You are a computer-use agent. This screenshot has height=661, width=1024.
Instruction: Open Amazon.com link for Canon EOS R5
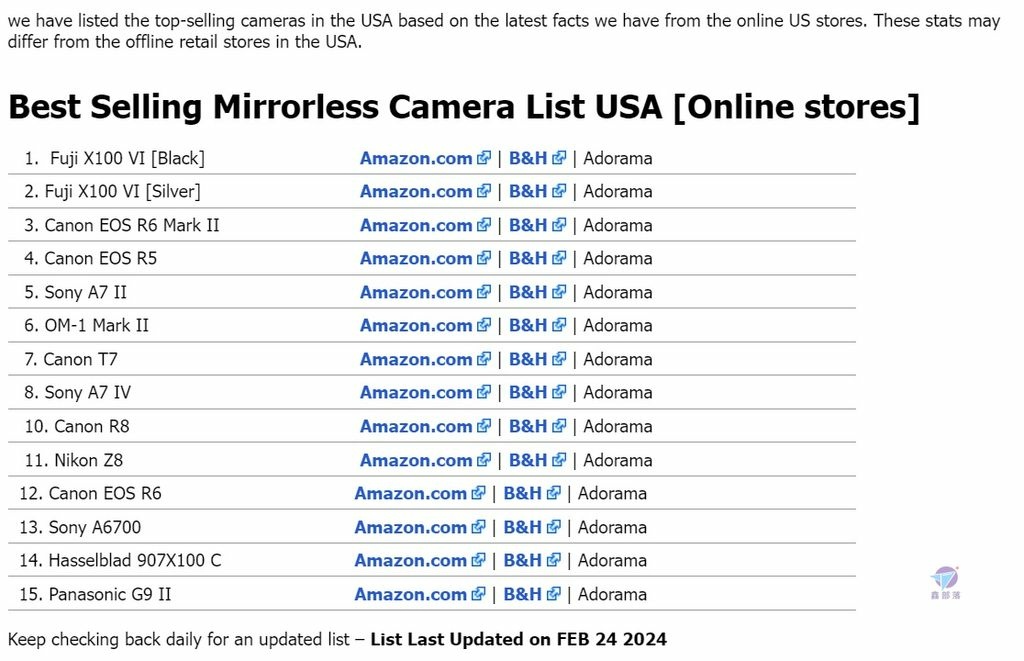tap(416, 259)
